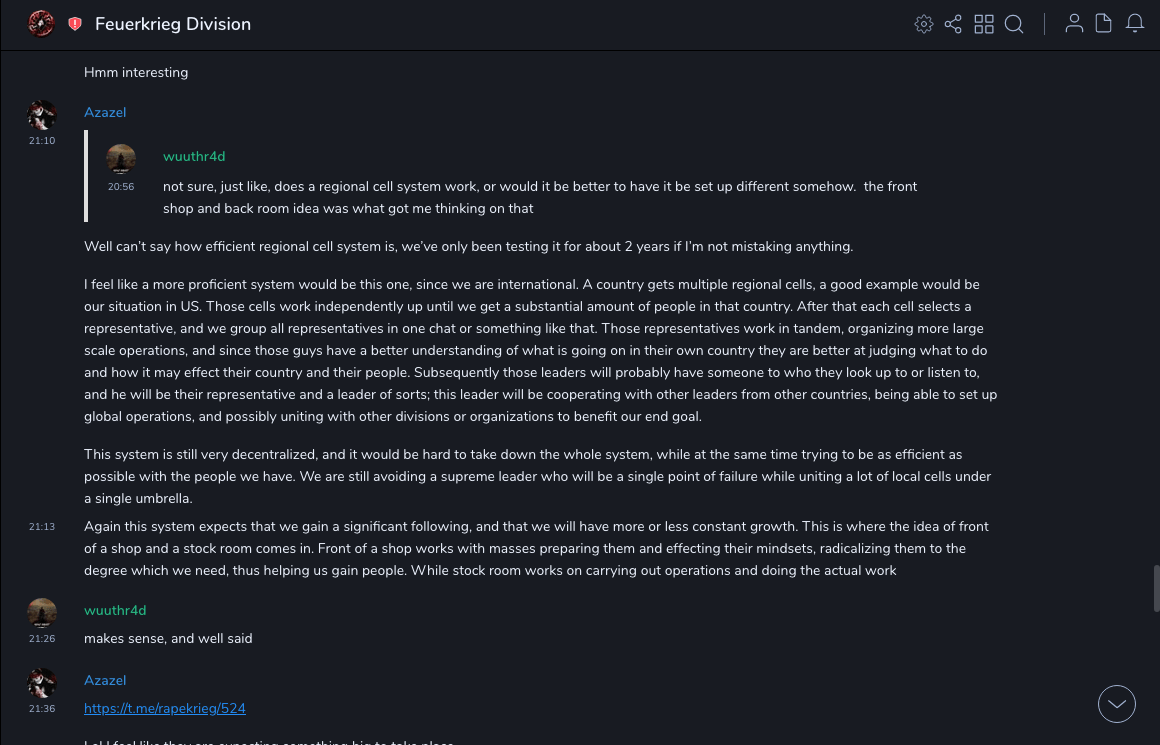Click the search magnifier icon
The height and width of the screenshot is (745, 1160).
(1014, 24)
